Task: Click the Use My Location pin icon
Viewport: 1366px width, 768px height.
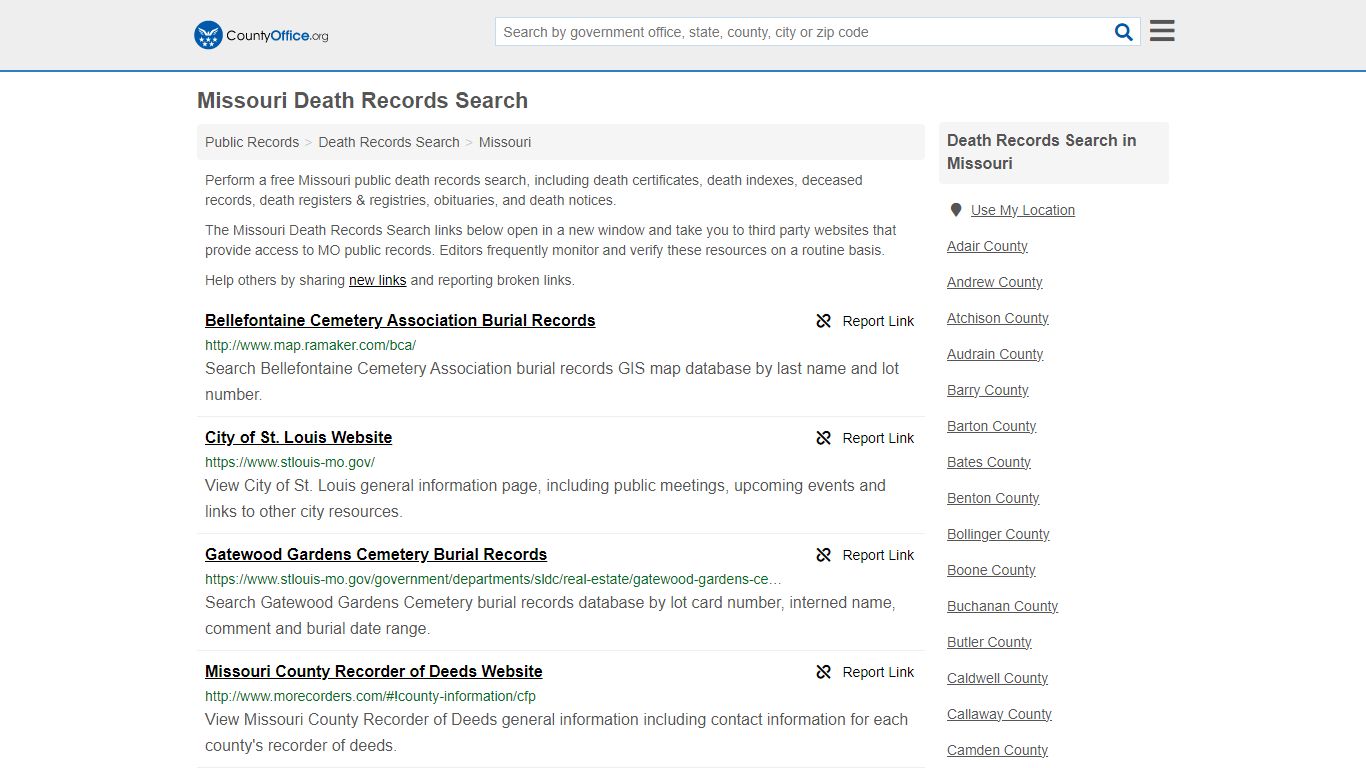Action: pyautogui.click(x=956, y=210)
